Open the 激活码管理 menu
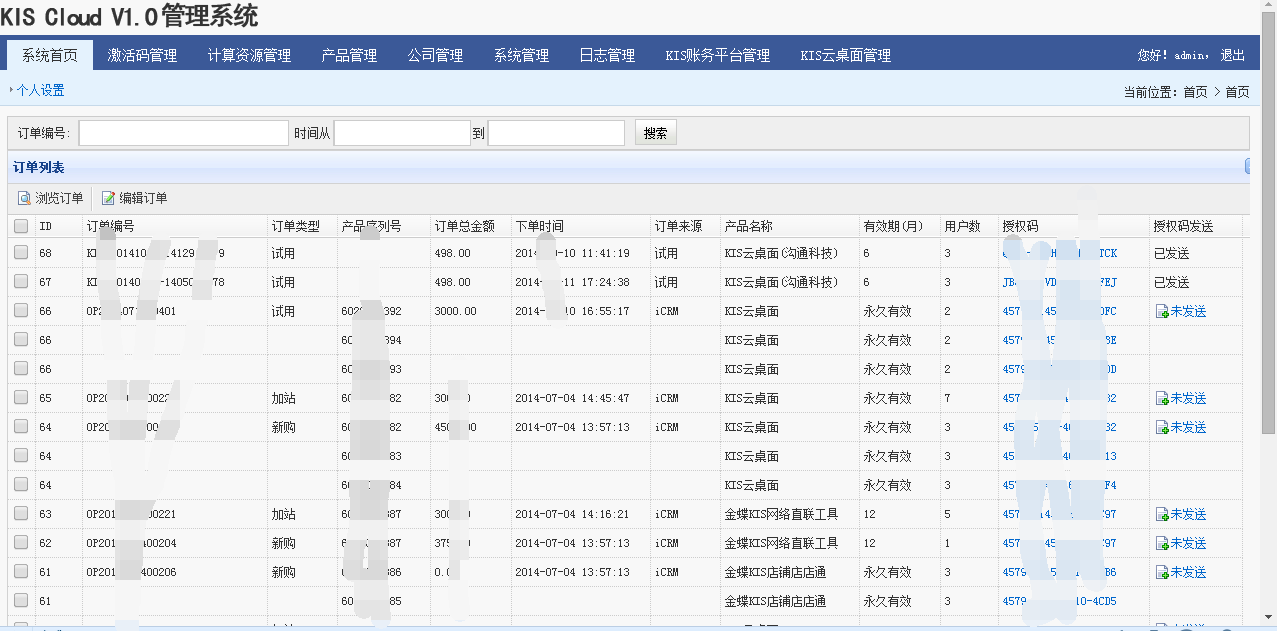 [142, 55]
